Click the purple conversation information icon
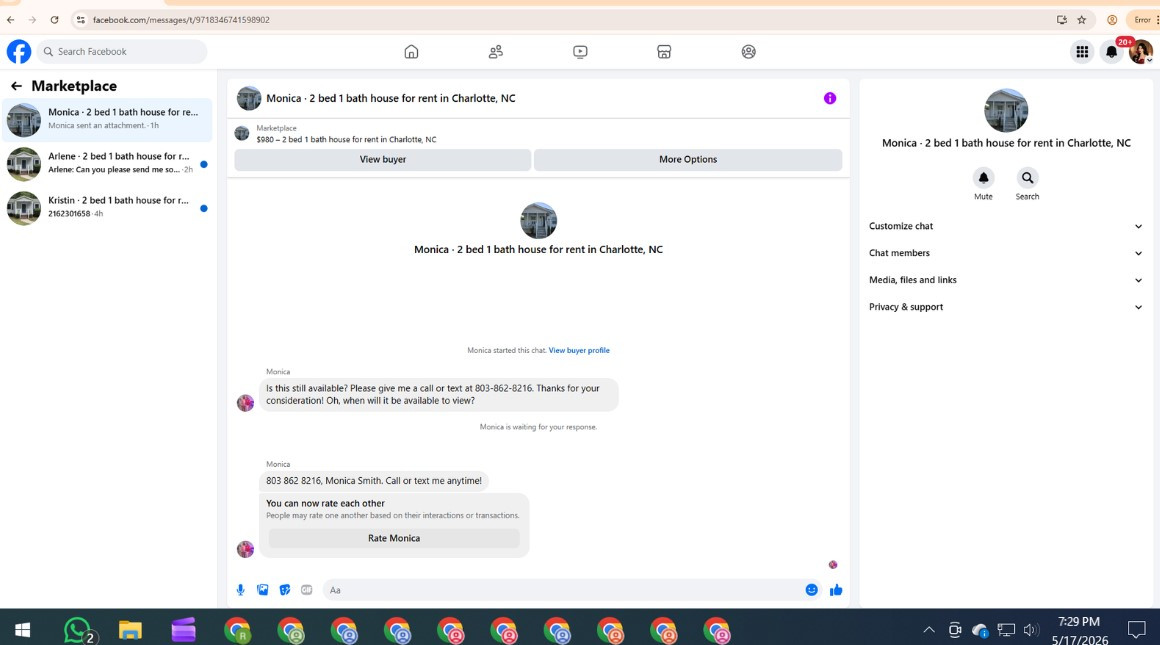1160x645 pixels. click(x=830, y=98)
